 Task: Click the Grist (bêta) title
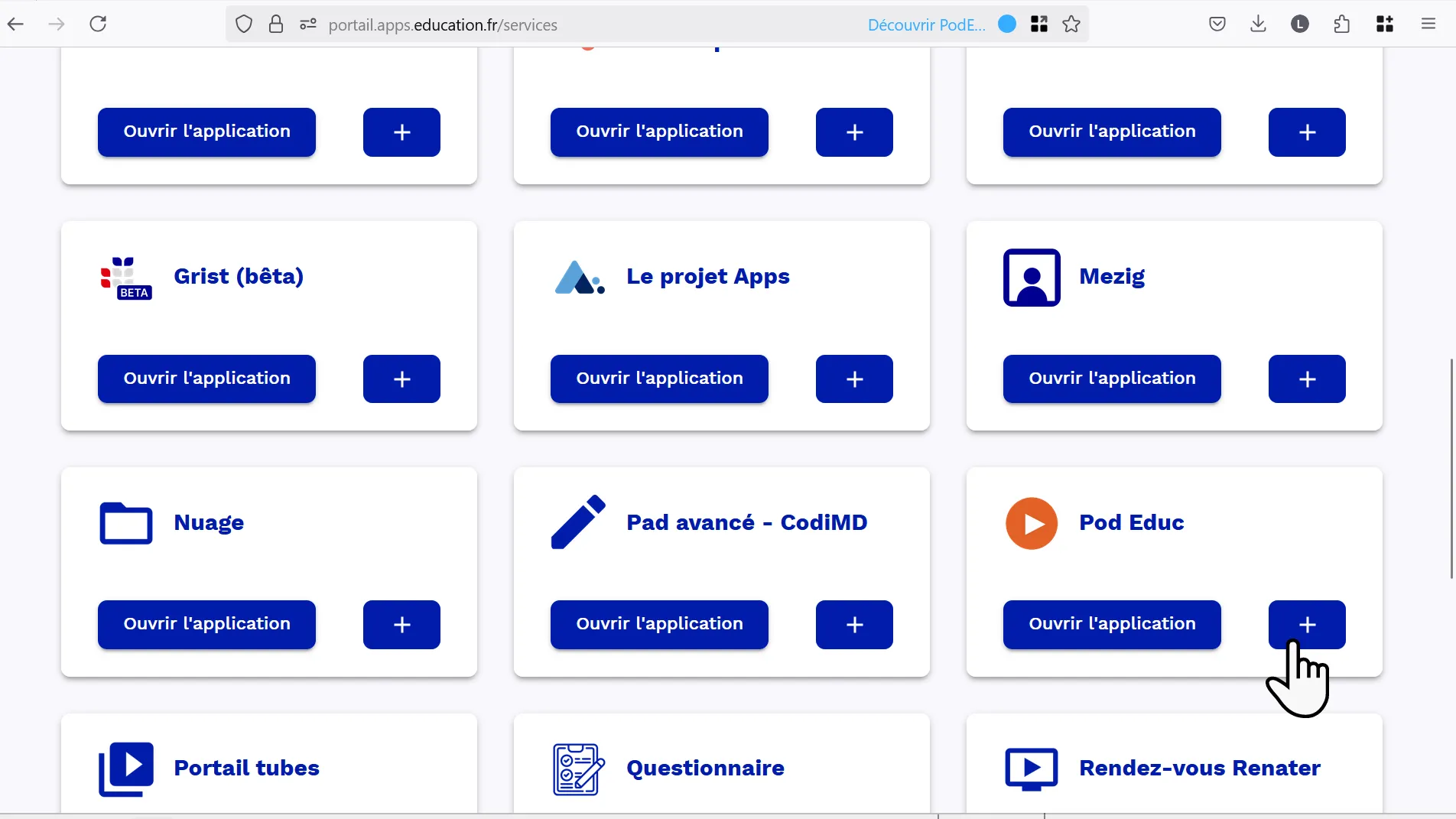tap(239, 276)
